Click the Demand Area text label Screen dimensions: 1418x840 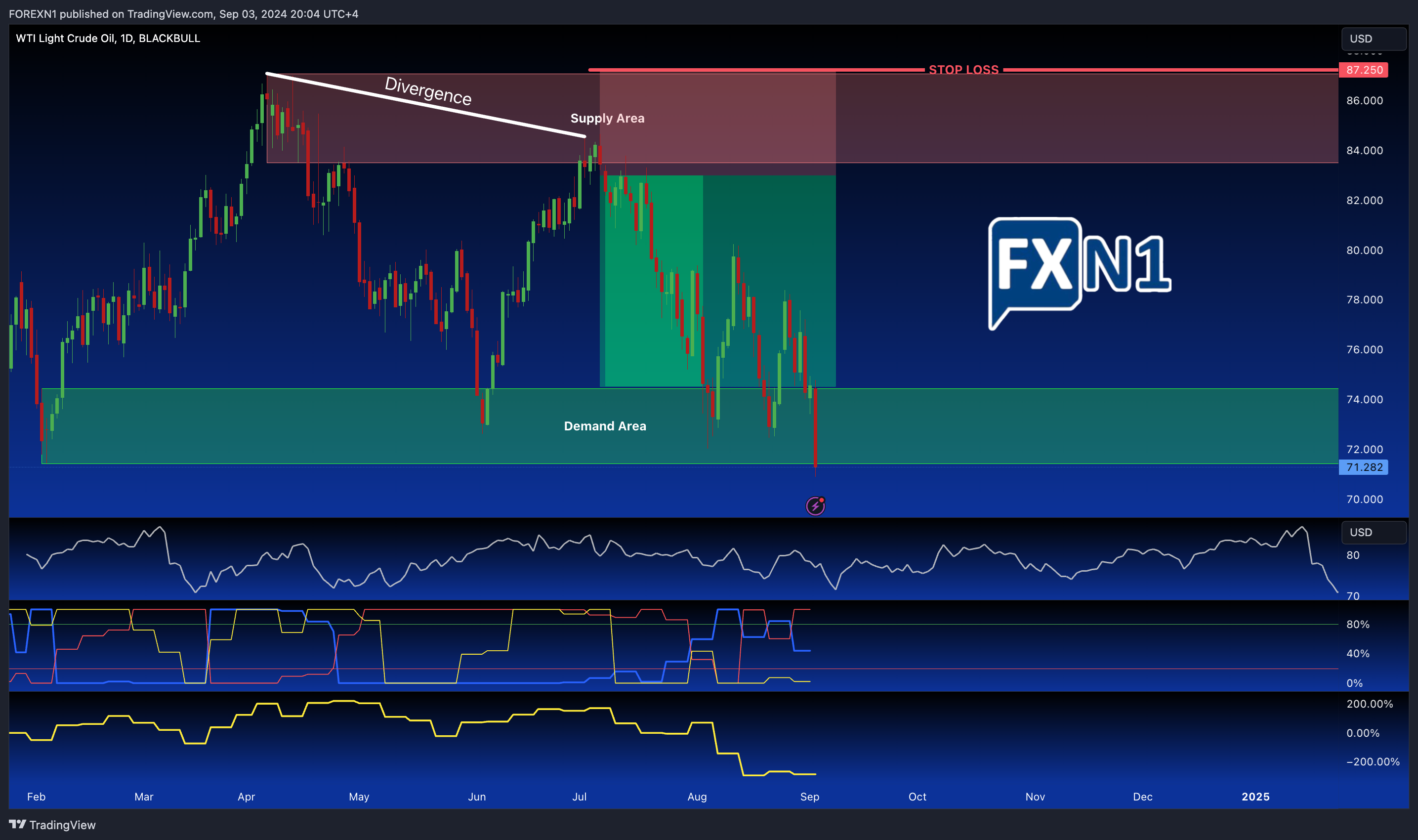pyautogui.click(x=605, y=425)
